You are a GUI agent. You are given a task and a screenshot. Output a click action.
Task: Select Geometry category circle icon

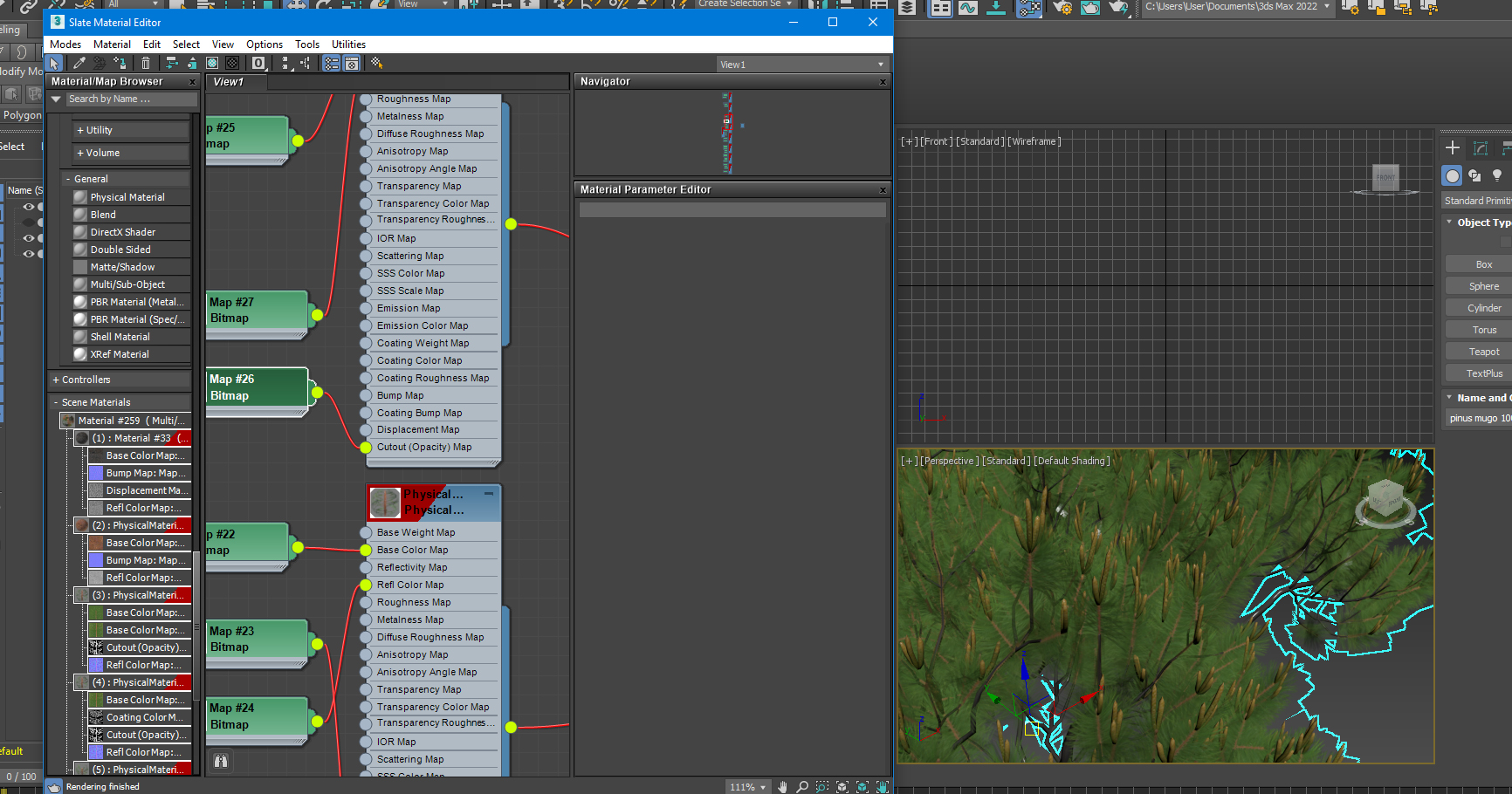1452,176
